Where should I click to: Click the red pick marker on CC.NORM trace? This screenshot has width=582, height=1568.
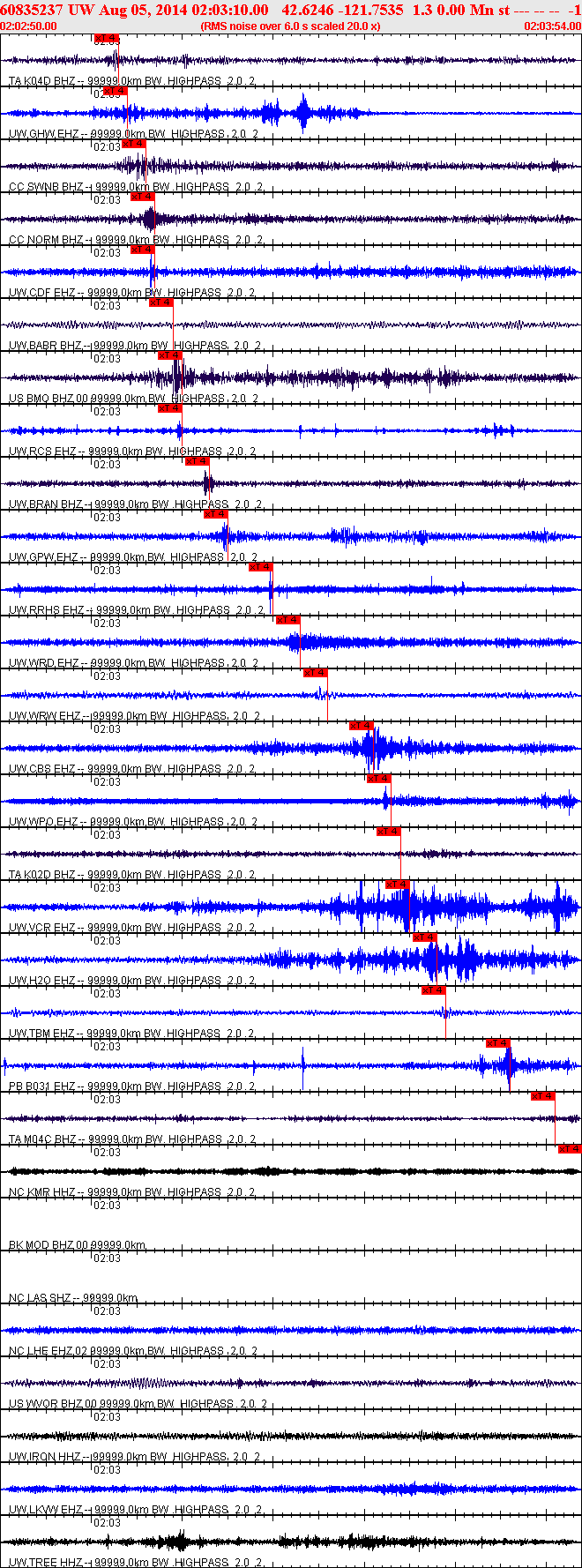143,197
